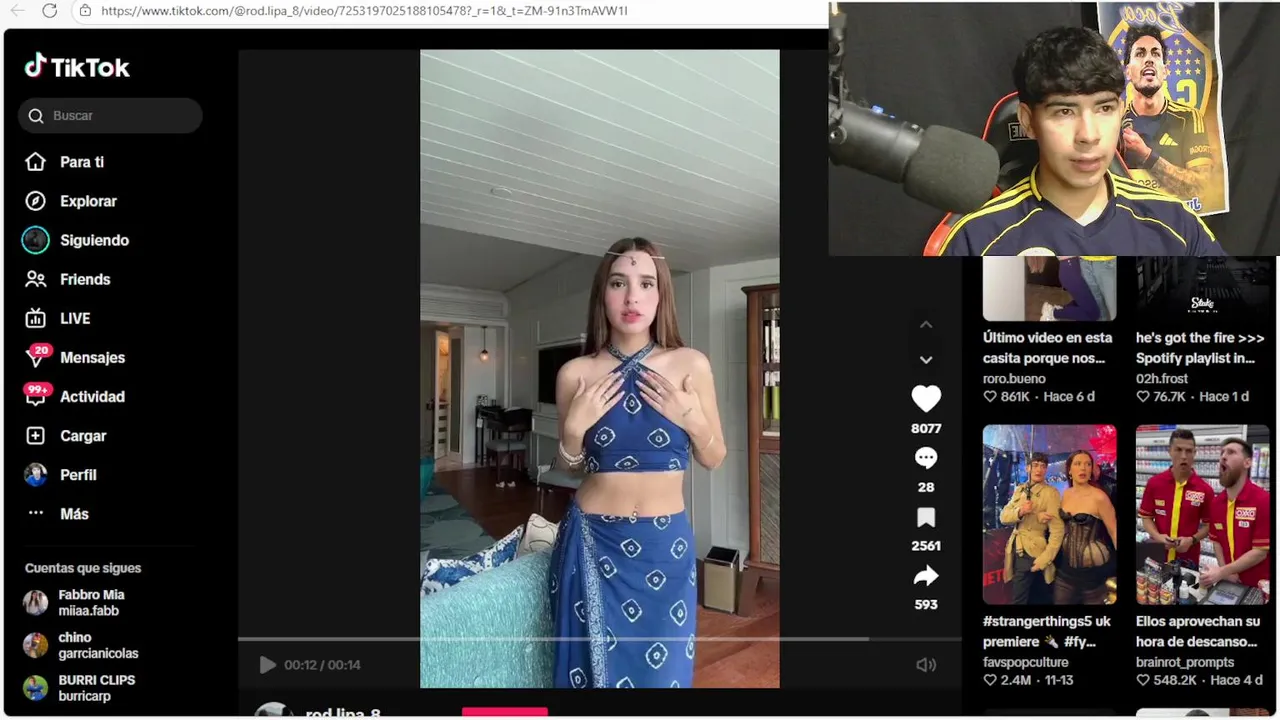
Task: Go to next video with down chevron
Action: click(926, 360)
